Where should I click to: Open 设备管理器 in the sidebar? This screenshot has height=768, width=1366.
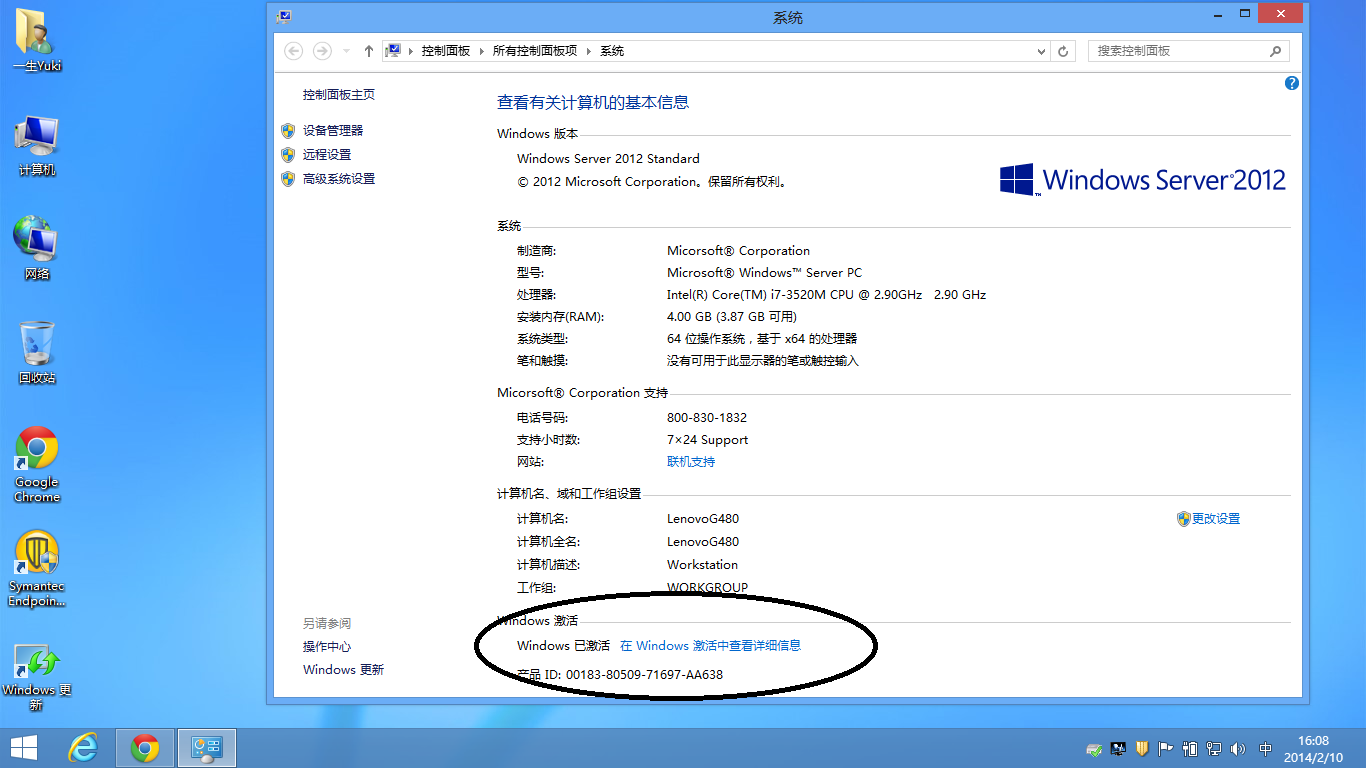pos(333,131)
